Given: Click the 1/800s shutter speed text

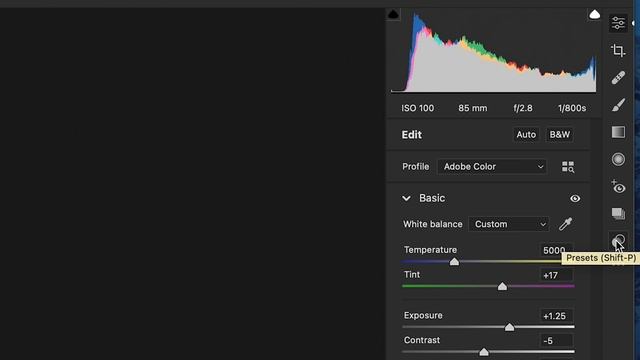Looking at the screenshot, I should pyautogui.click(x=572, y=108).
